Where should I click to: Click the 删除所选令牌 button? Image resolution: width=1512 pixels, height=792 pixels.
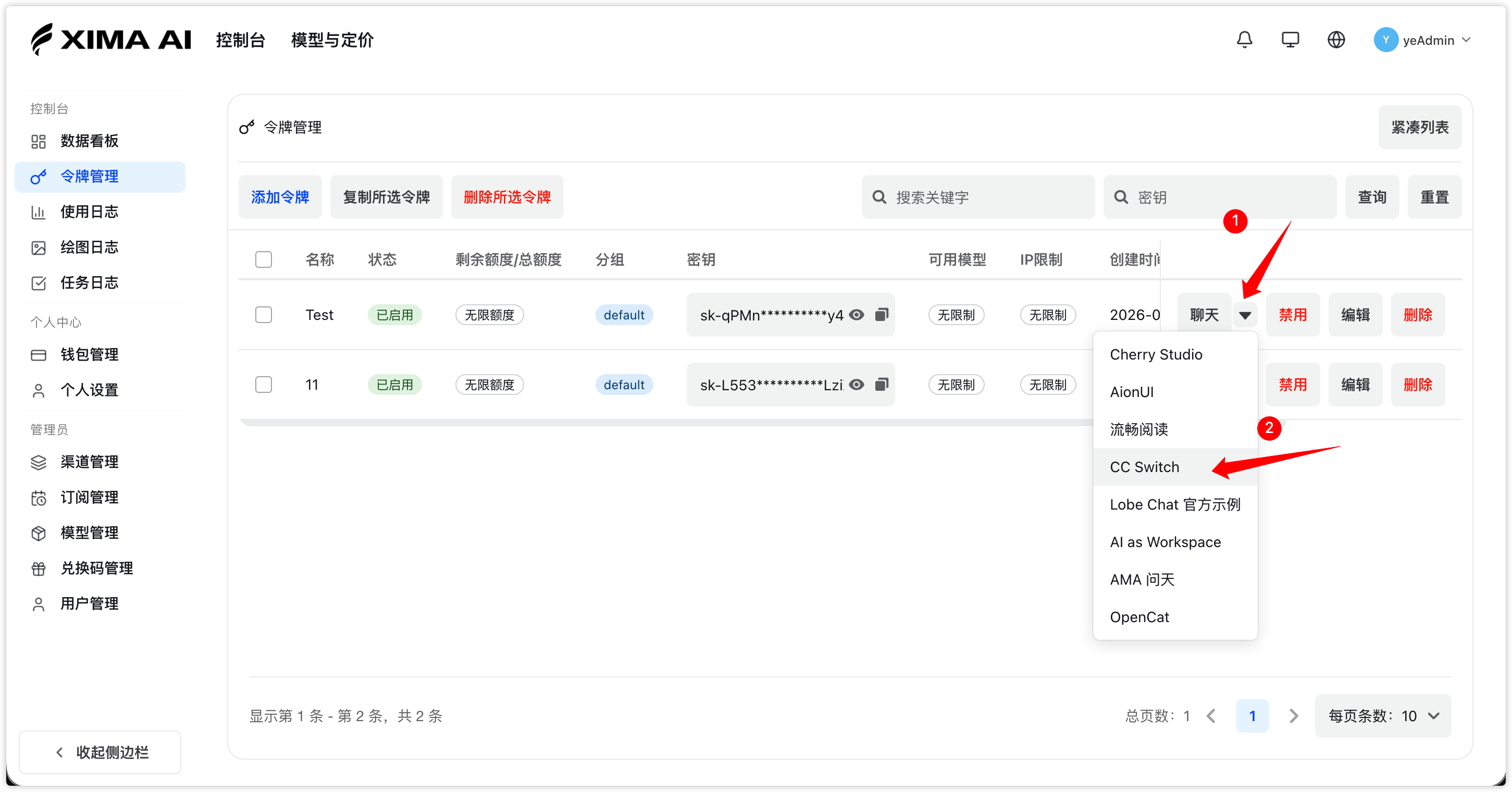pyautogui.click(x=507, y=197)
